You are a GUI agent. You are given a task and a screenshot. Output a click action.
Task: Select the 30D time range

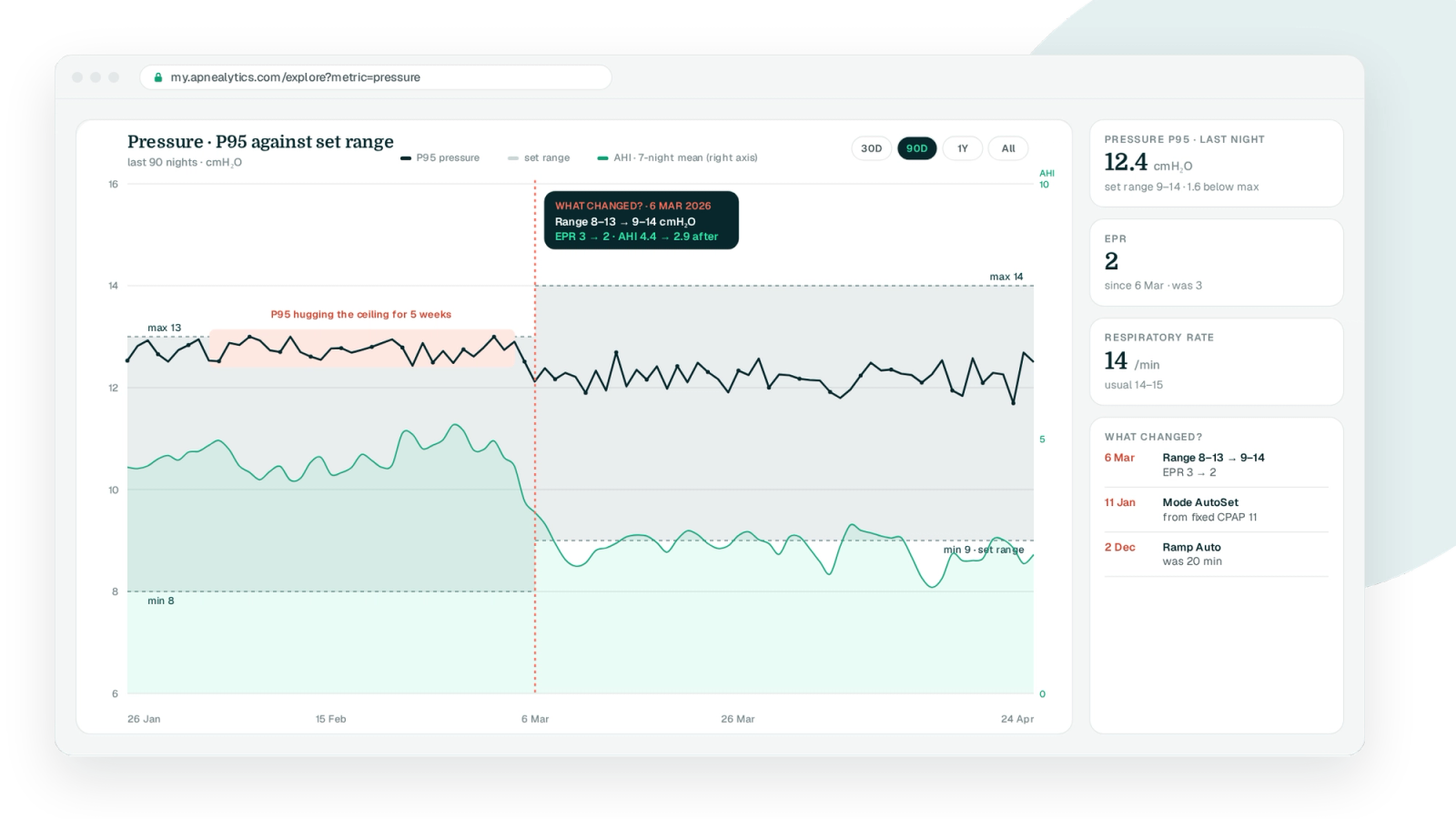[x=871, y=148]
